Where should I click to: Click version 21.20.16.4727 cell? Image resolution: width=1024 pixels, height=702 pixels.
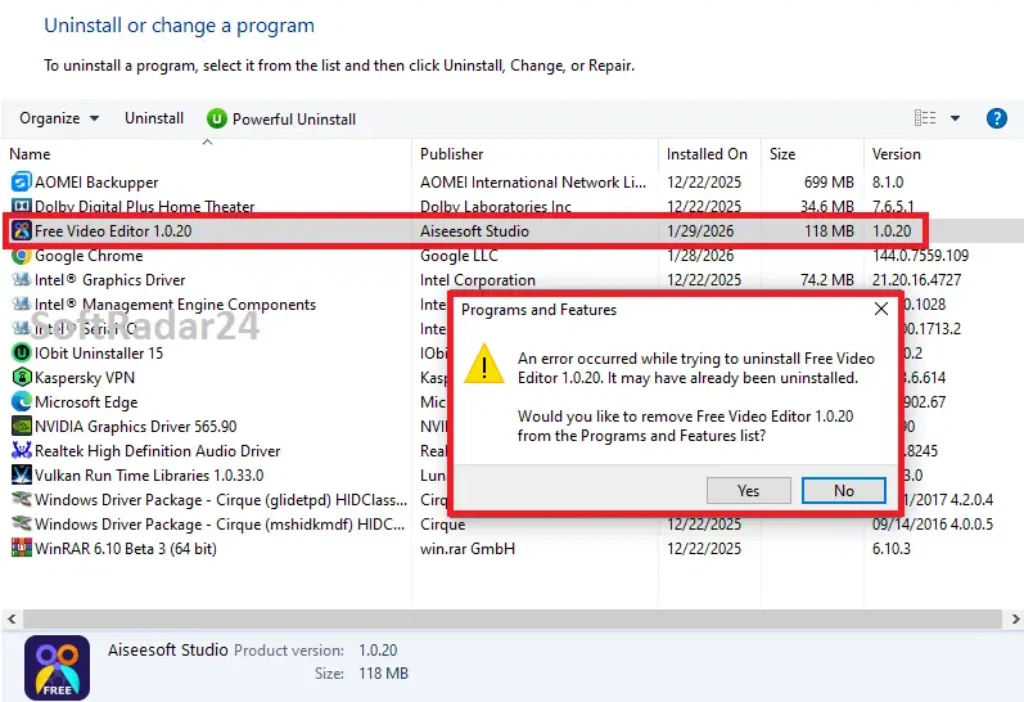[916, 279]
